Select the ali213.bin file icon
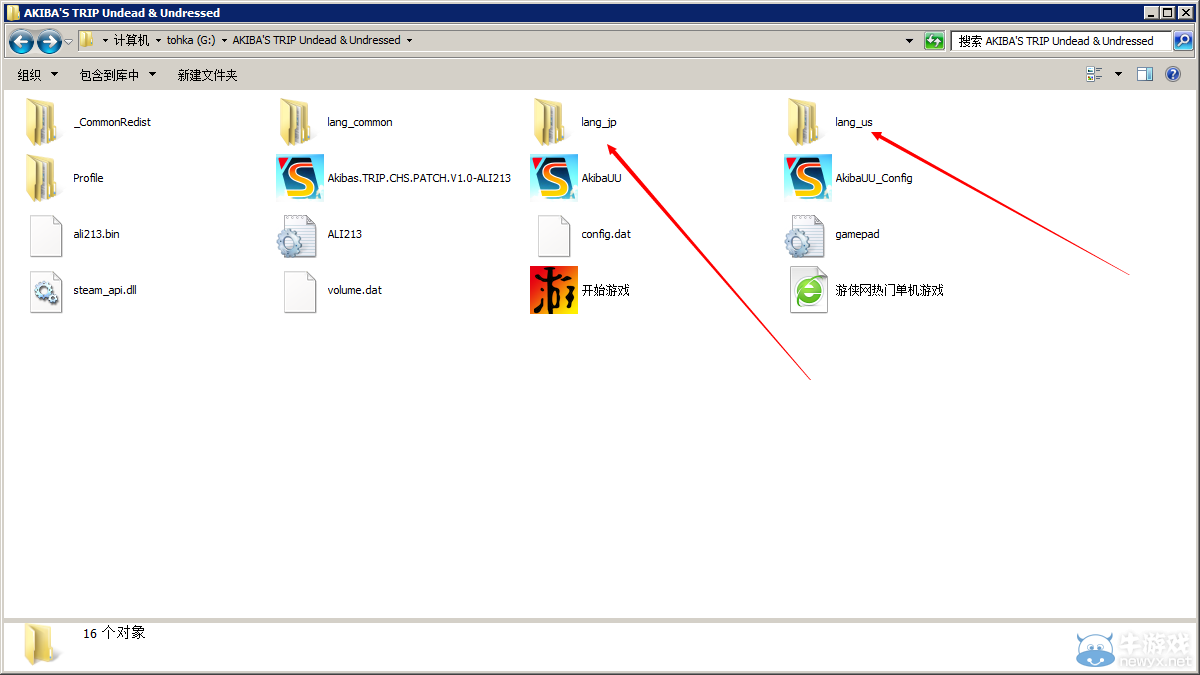Screen dimensions: 1200x675 46,234
